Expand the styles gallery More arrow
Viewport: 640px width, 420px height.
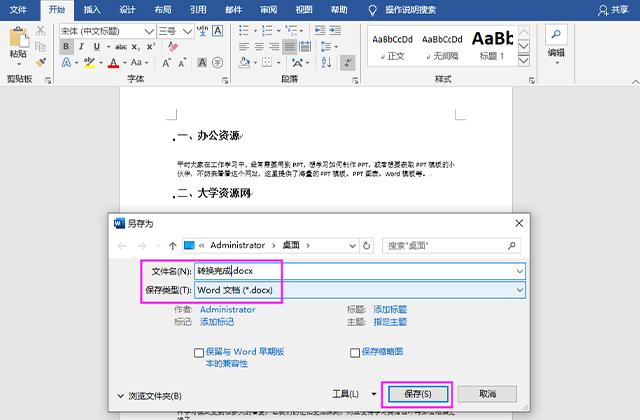524,61
